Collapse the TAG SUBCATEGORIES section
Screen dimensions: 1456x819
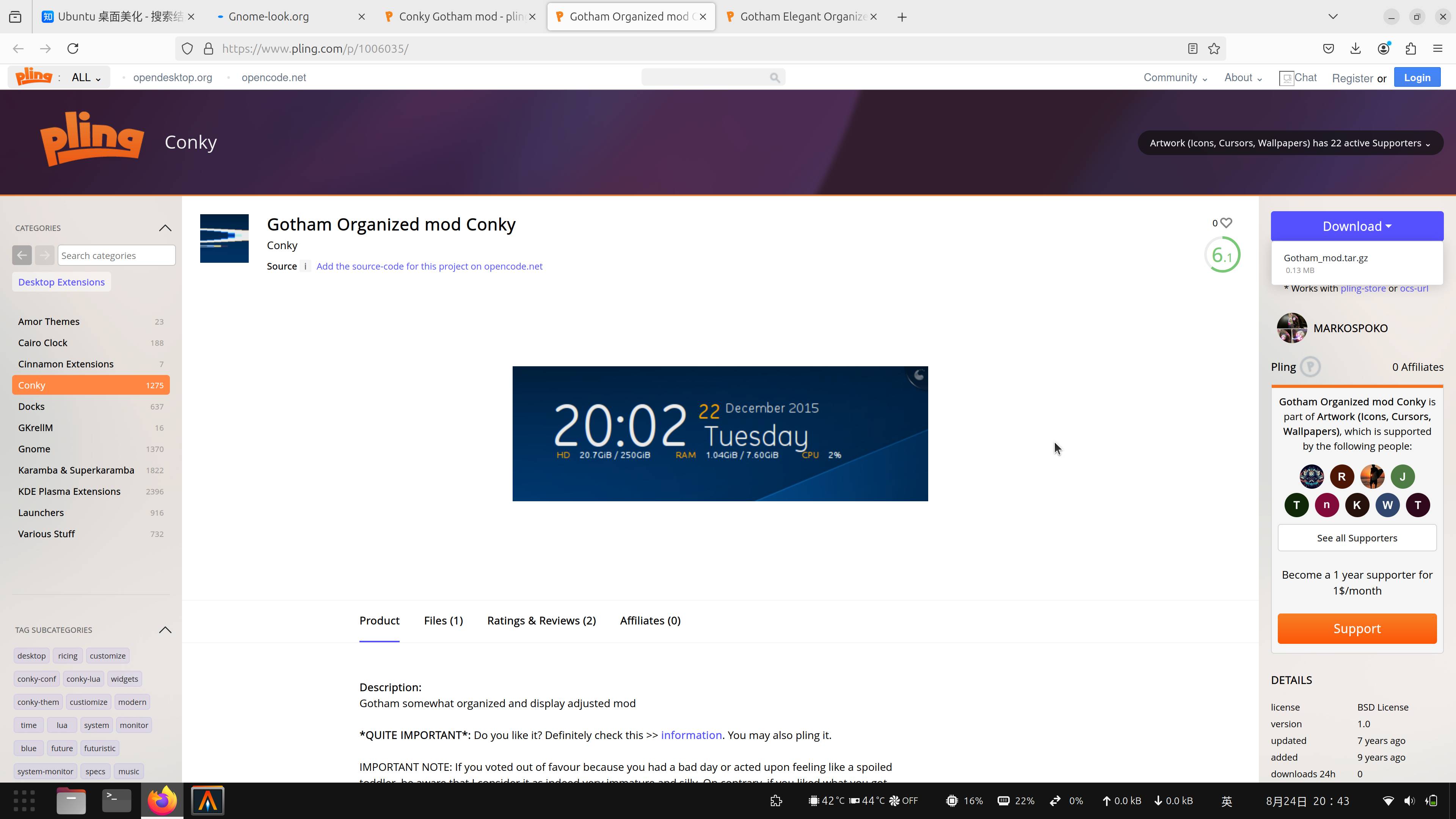[165, 630]
